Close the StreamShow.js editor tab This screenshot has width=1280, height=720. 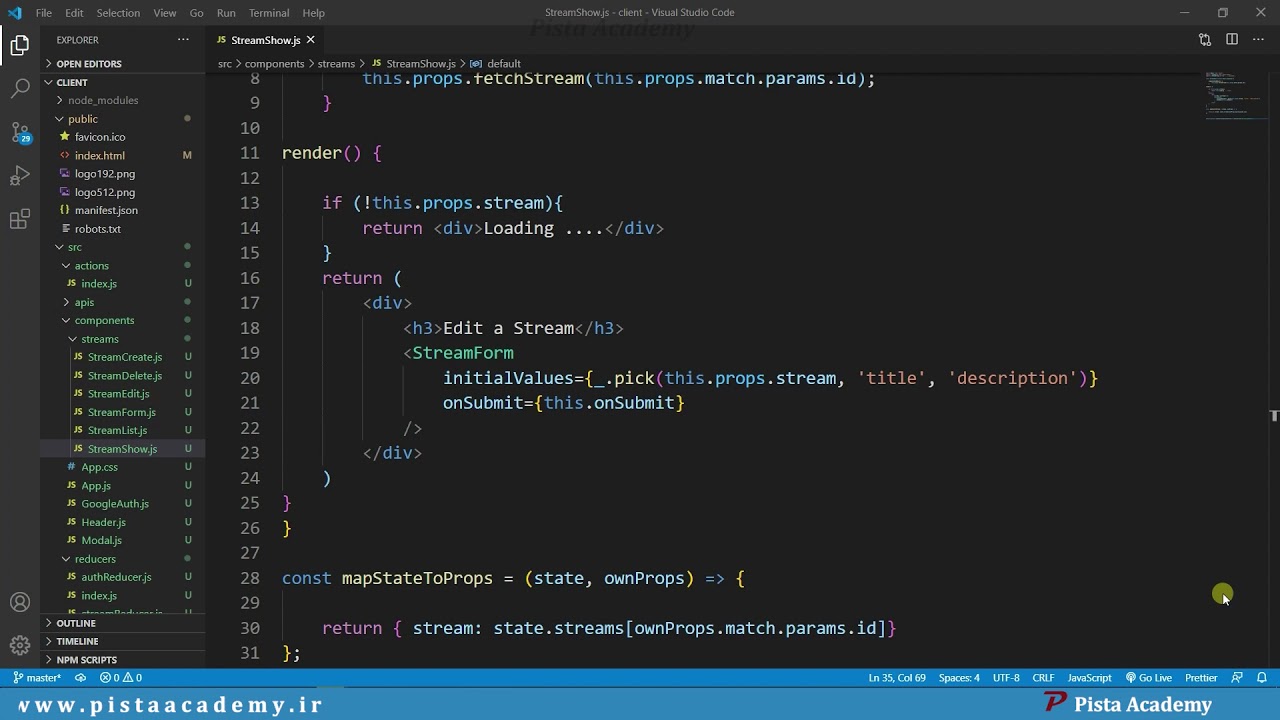click(310, 40)
